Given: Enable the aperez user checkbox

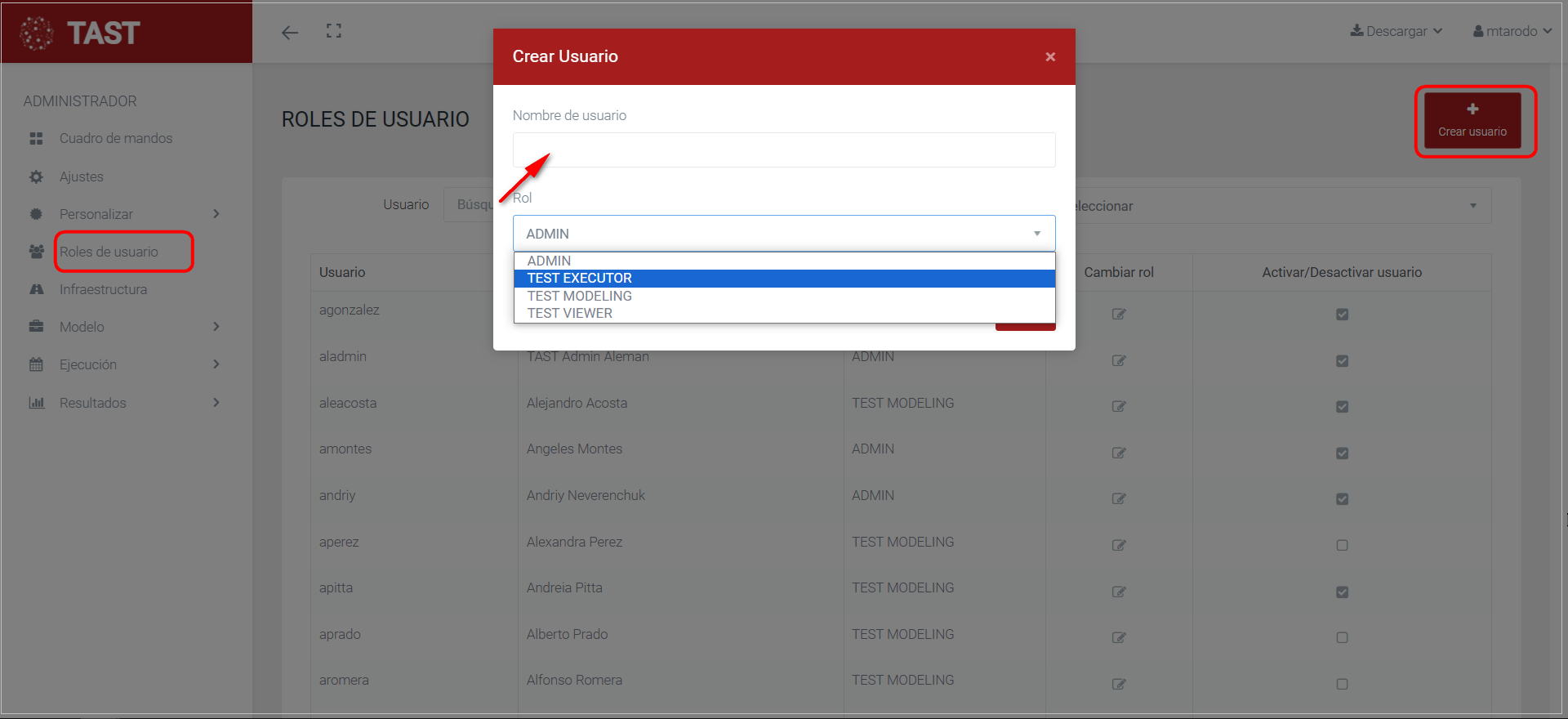Looking at the screenshot, I should pyautogui.click(x=1342, y=545).
